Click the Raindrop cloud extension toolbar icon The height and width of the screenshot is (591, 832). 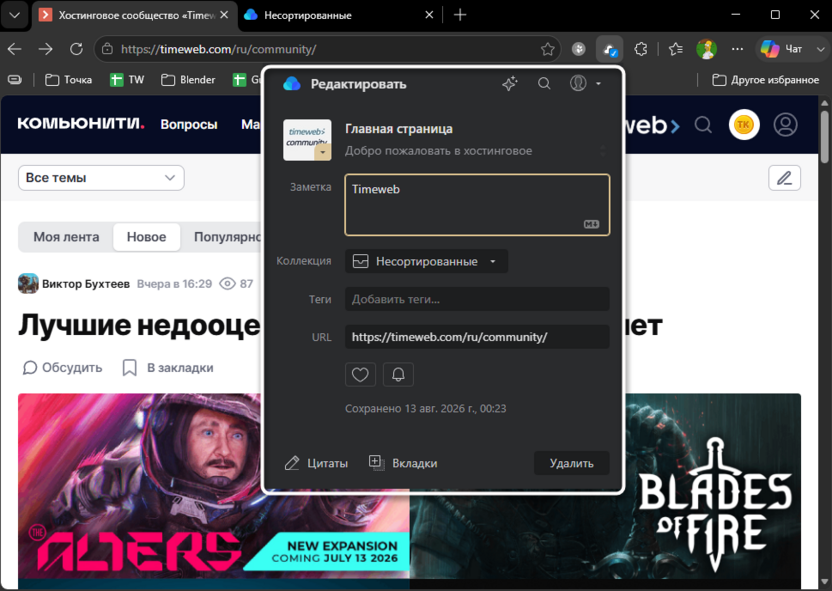click(610, 49)
